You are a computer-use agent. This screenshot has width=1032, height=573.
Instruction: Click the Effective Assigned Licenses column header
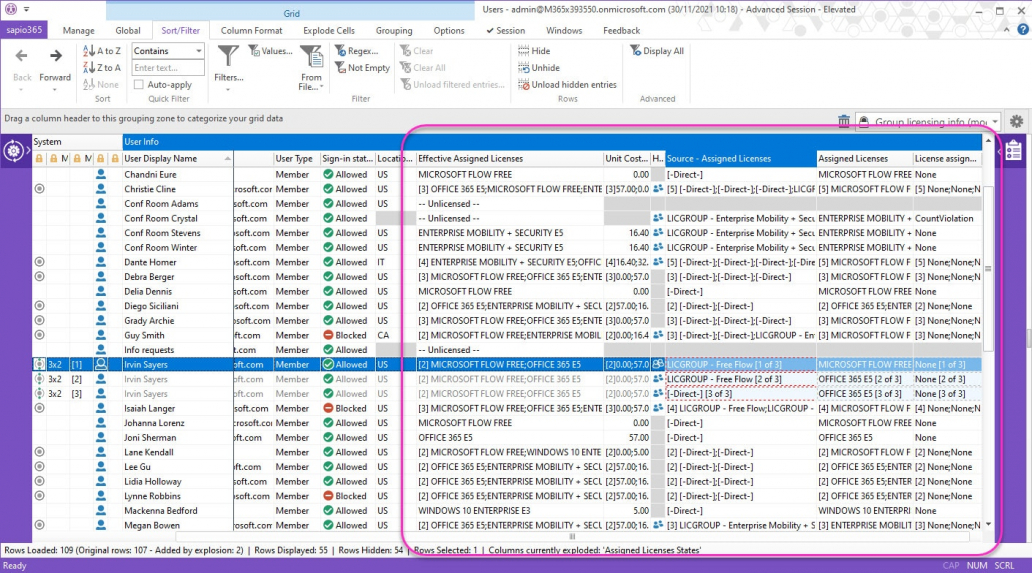click(509, 159)
